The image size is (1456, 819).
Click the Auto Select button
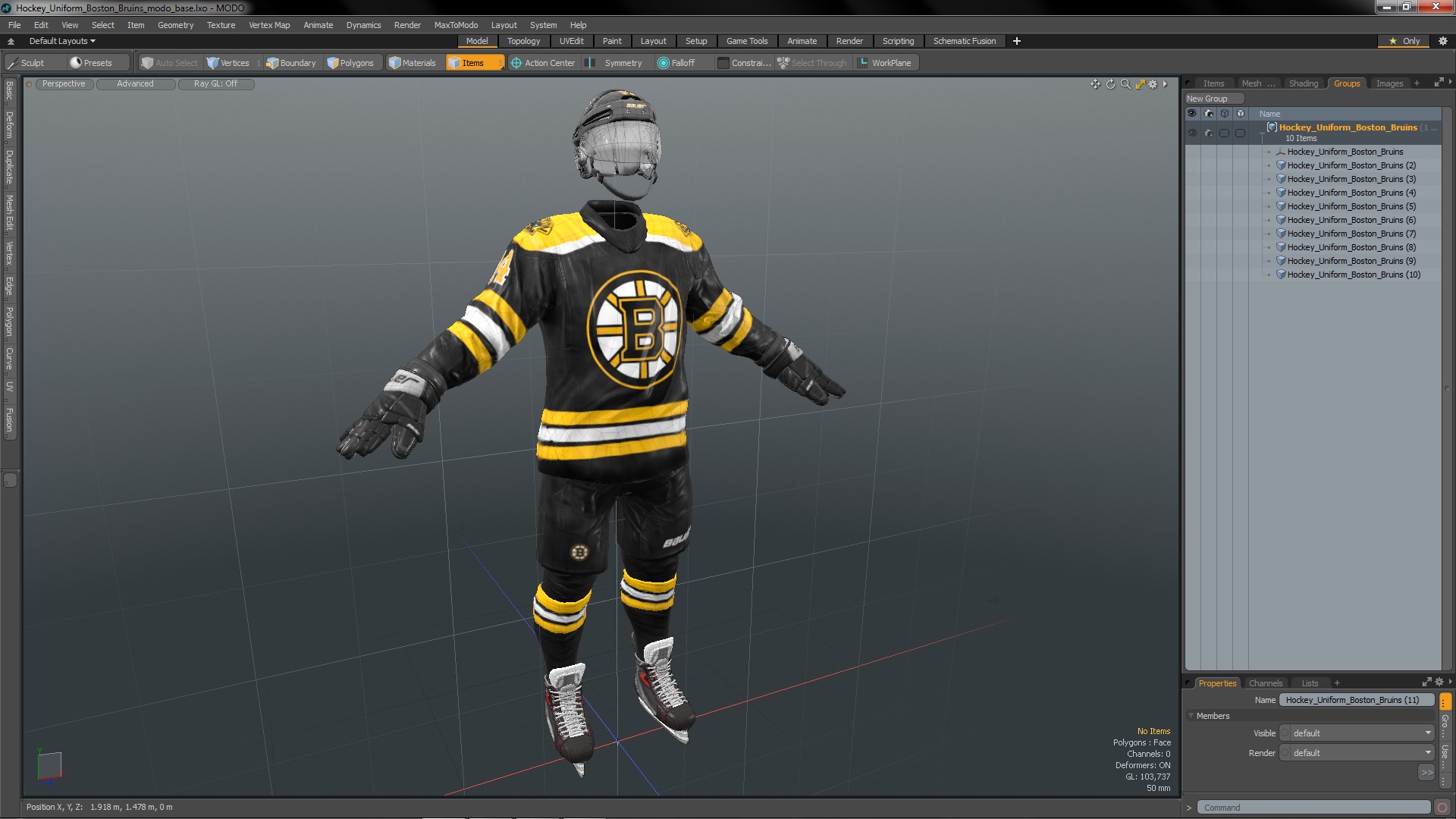coord(170,63)
